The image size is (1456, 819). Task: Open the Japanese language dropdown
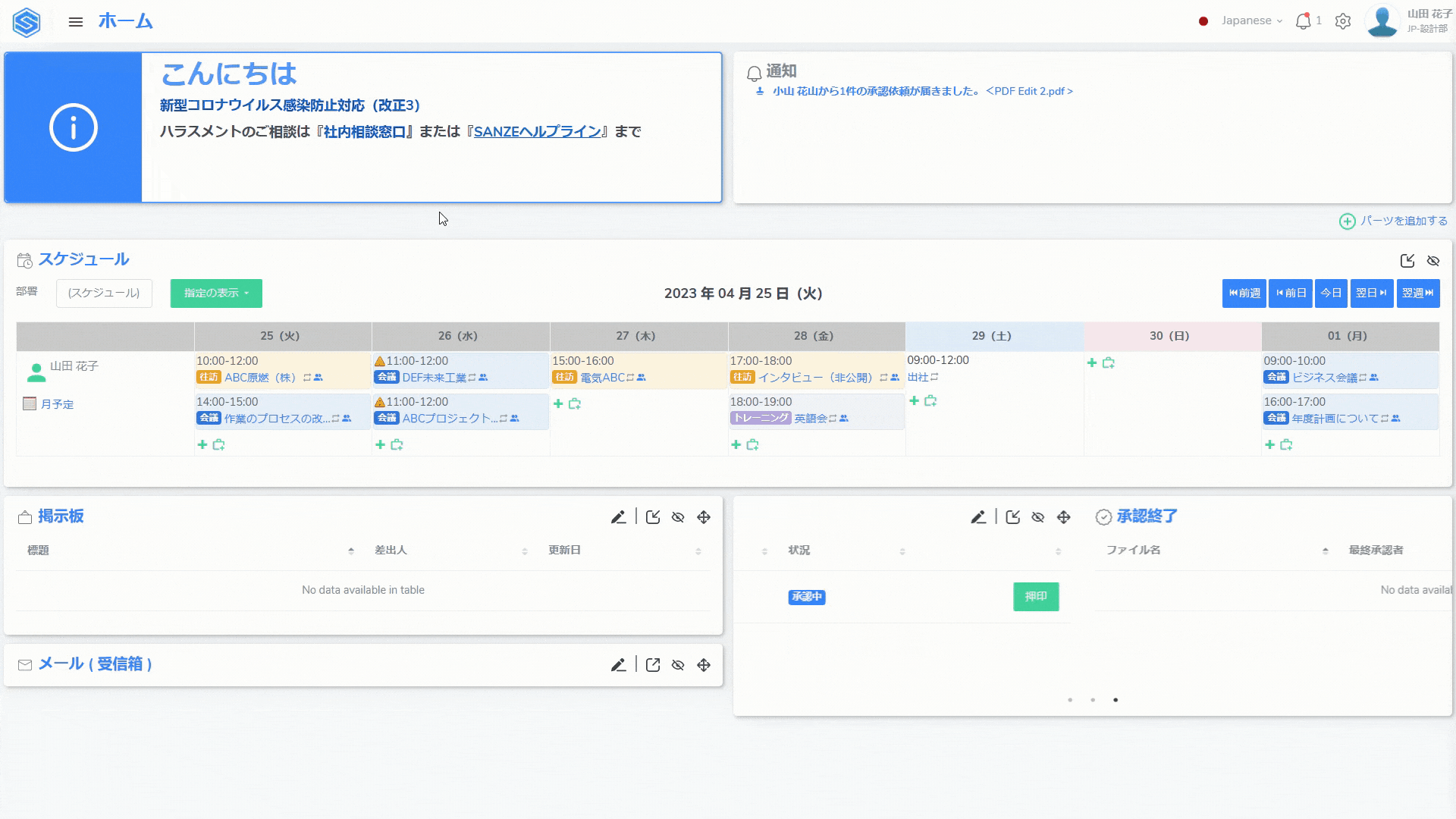(x=1251, y=21)
